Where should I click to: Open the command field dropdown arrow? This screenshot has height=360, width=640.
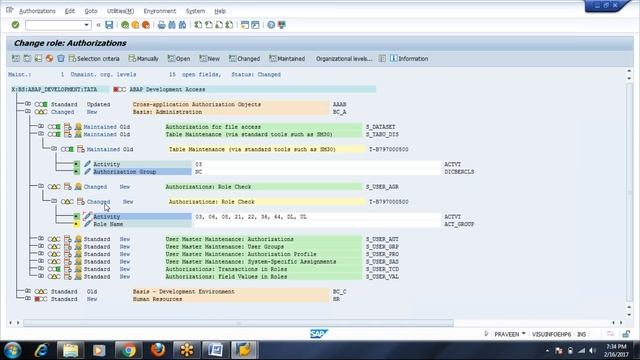[86, 25]
